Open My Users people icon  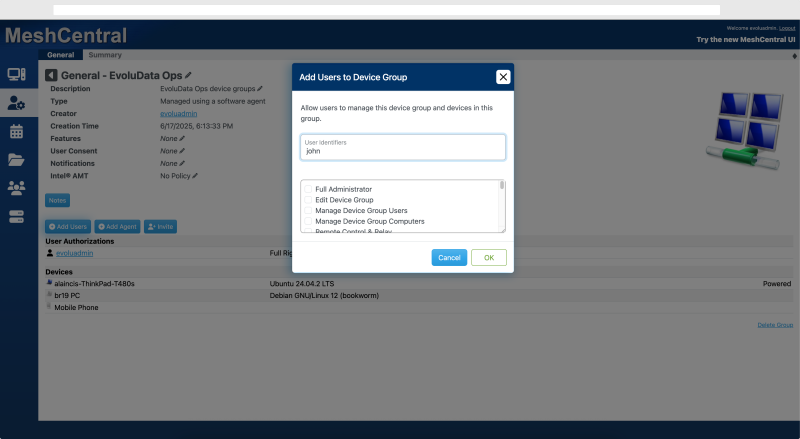[16, 188]
